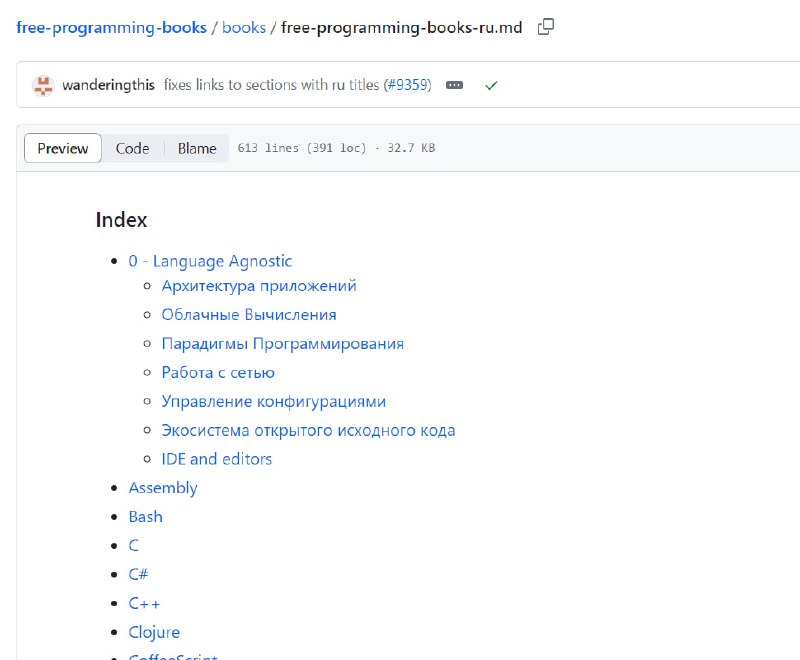Expand commit message with ellipsis button

point(454,86)
